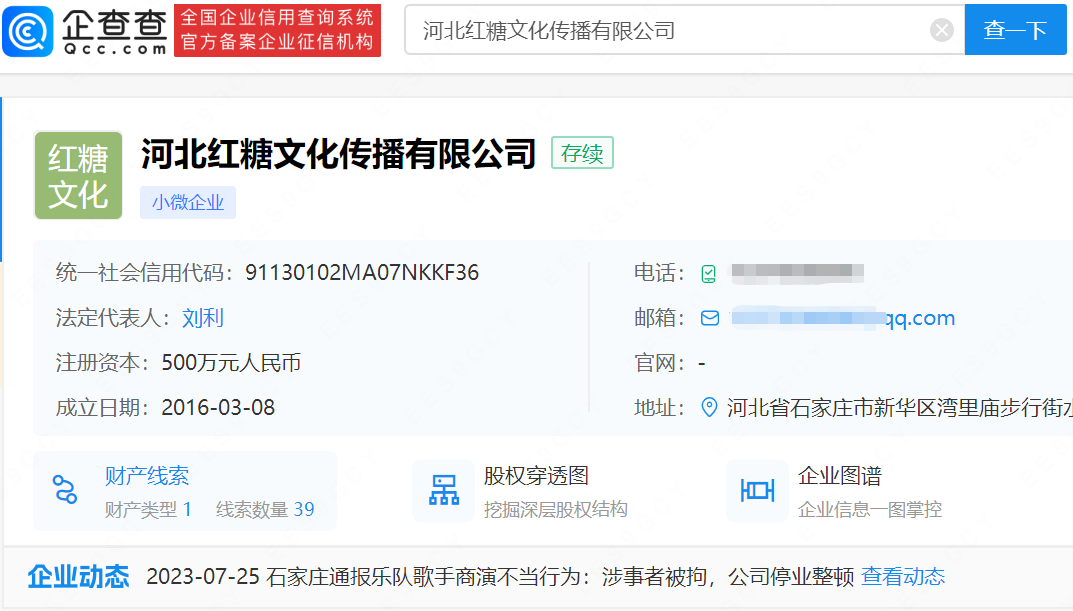Click registered capital 500万元人民币
The image size is (1073, 611).
pyautogui.click(x=231, y=363)
